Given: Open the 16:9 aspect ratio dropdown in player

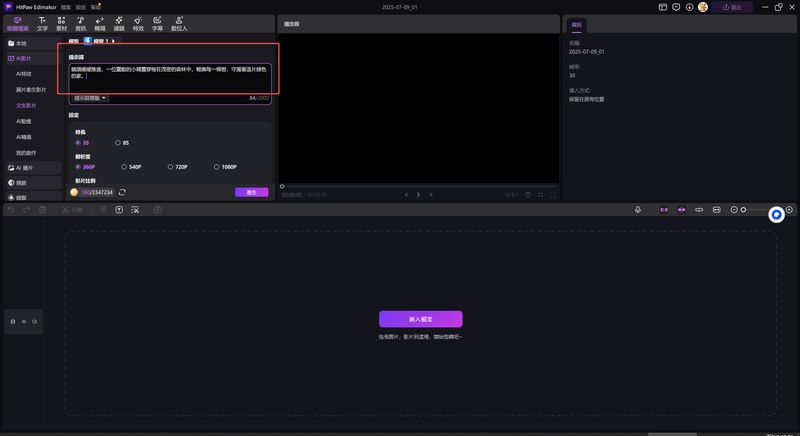Looking at the screenshot, I should (511, 195).
